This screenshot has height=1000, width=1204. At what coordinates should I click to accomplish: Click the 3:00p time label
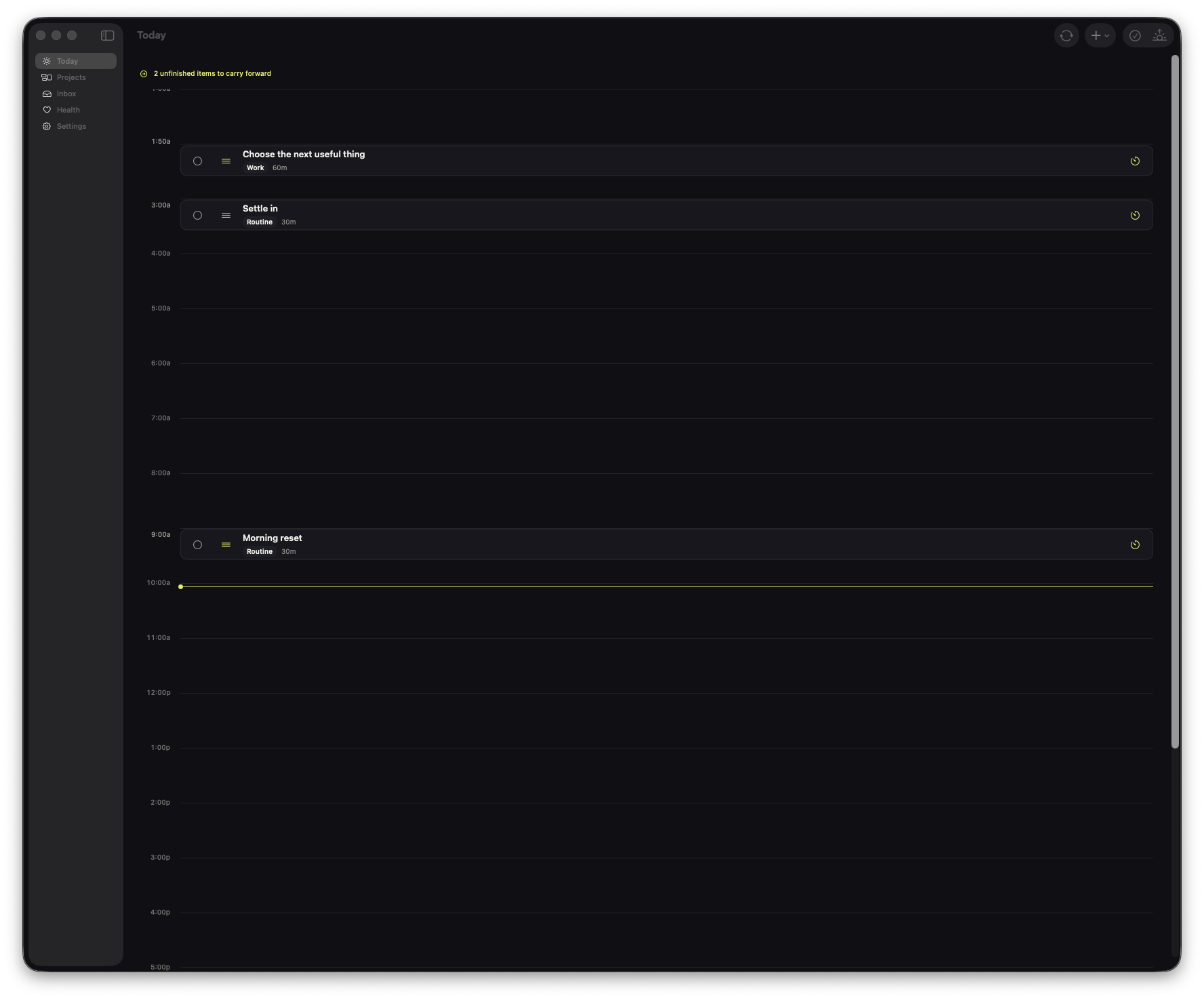[161, 858]
